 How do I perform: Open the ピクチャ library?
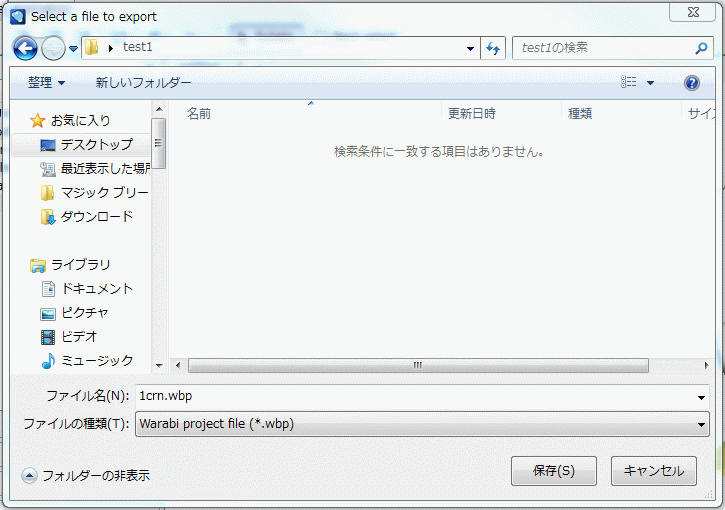click(84, 313)
